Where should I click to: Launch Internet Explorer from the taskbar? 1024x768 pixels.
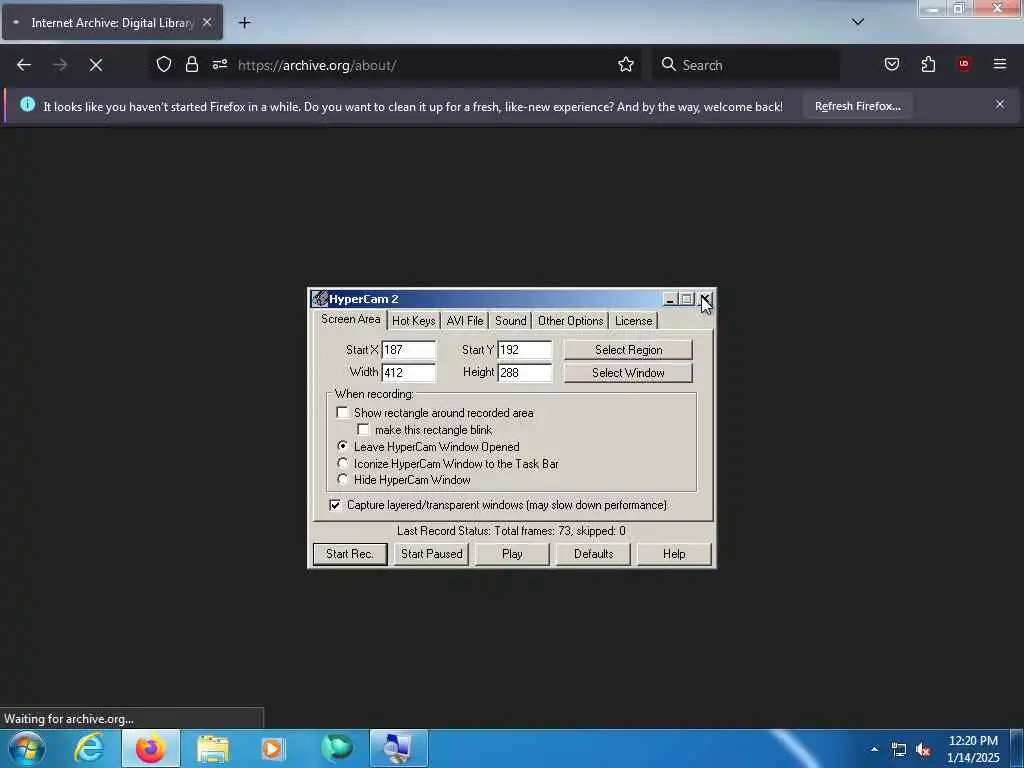coord(89,748)
